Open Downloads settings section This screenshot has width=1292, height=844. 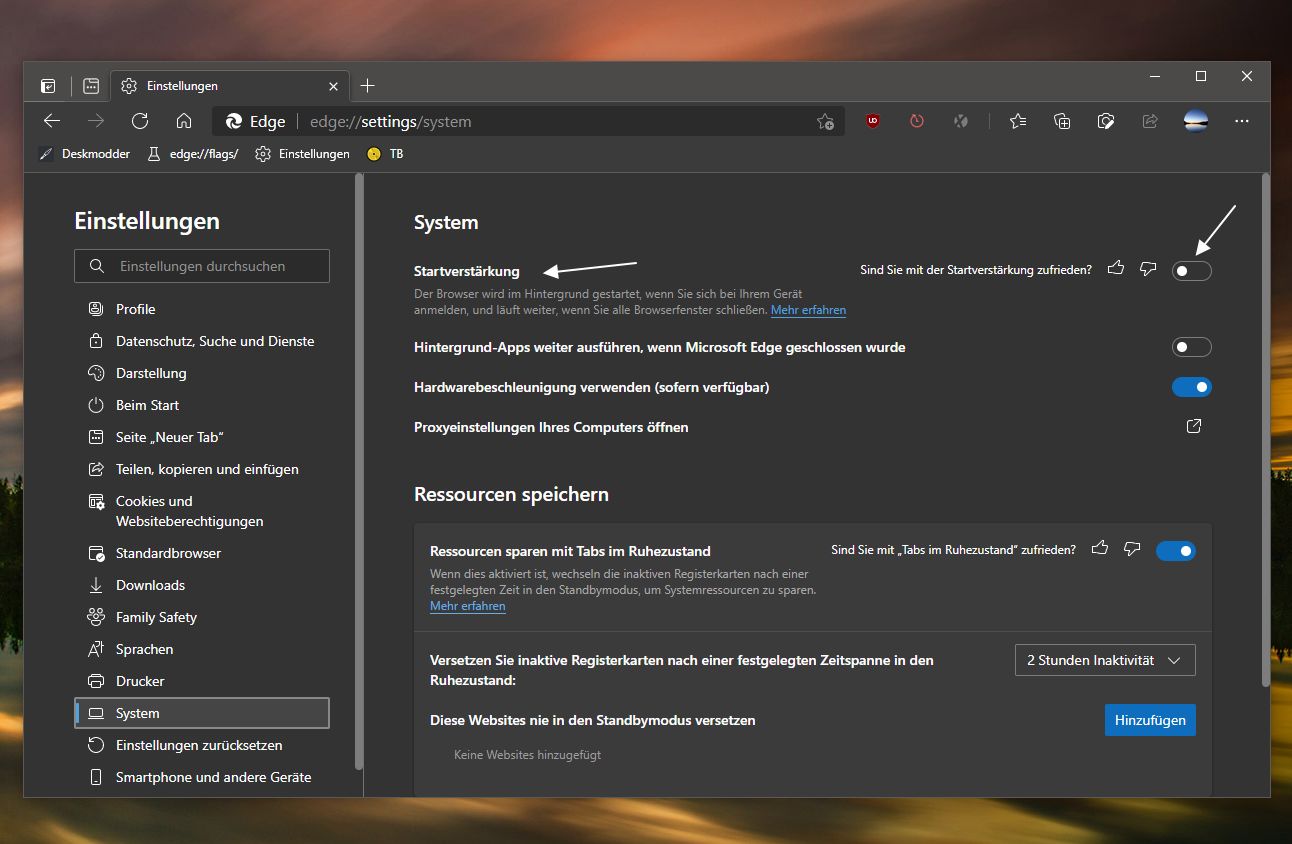pyautogui.click(x=202, y=585)
